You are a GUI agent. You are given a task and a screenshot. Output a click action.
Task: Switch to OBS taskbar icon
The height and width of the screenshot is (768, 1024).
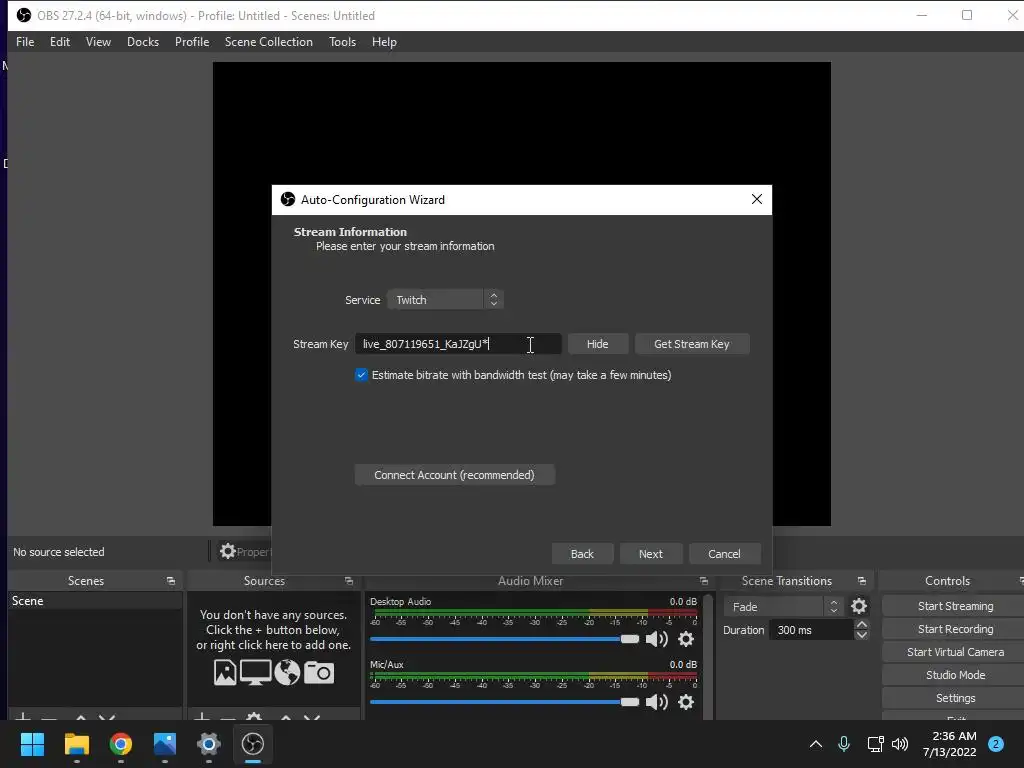[x=253, y=744]
